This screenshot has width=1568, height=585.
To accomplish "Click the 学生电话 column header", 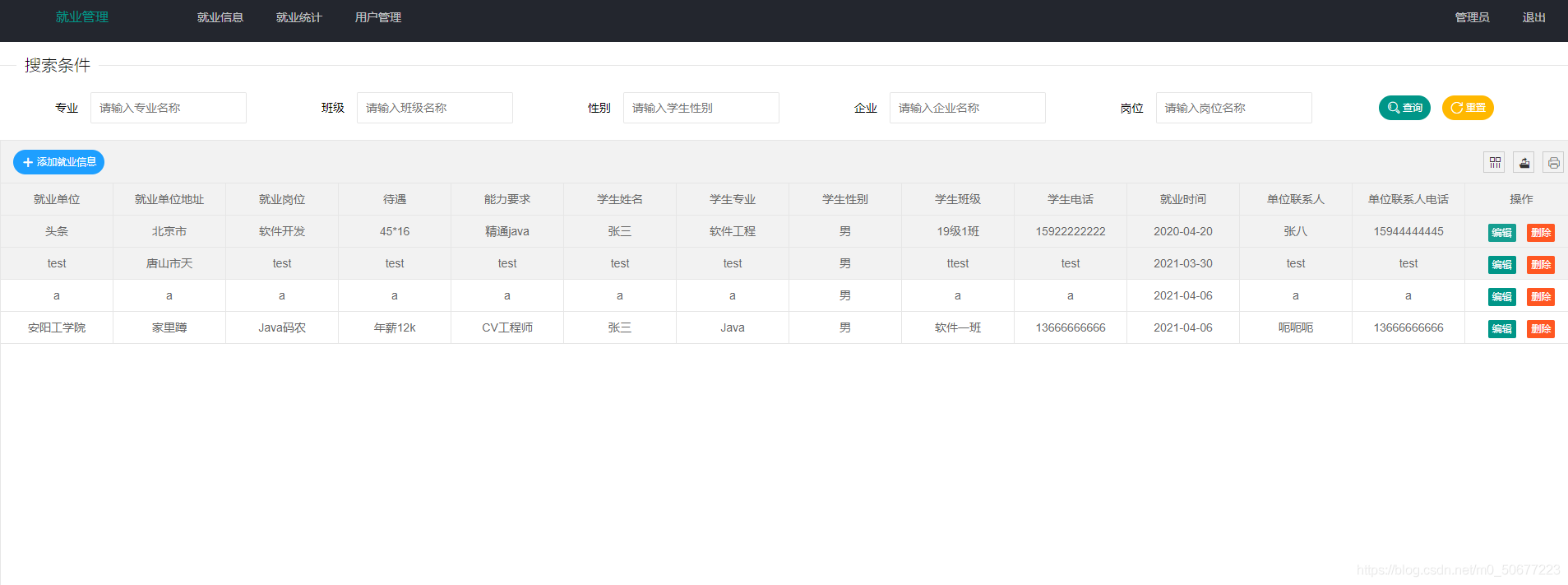I will click(1071, 199).
